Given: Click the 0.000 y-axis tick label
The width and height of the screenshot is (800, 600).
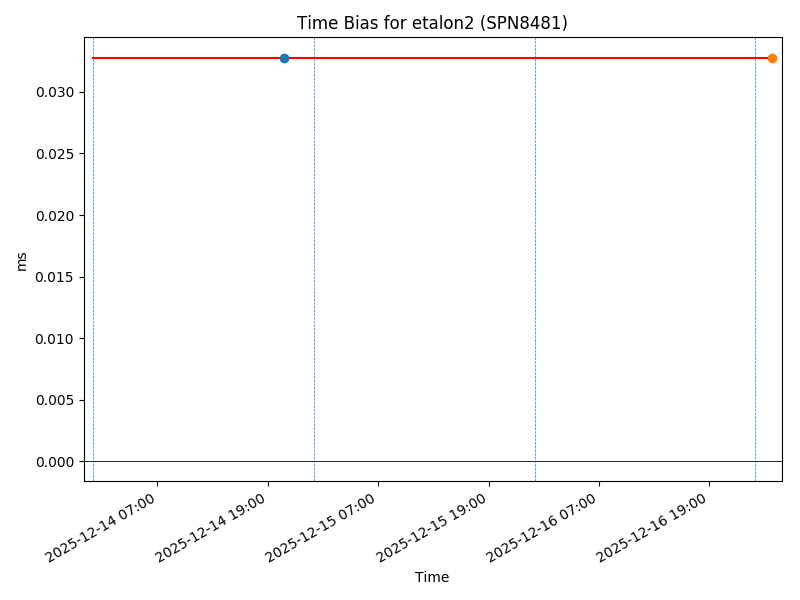Looking at the screenshot, I should [x=54, y=462].
